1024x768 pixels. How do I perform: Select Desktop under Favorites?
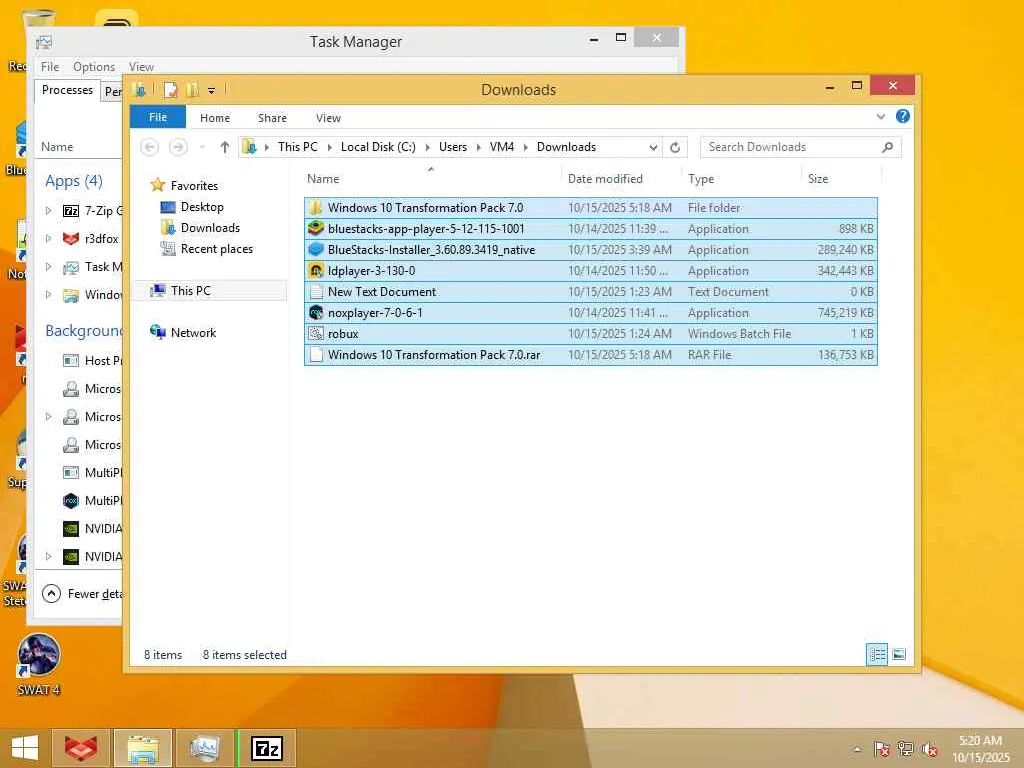click(202, 207)
